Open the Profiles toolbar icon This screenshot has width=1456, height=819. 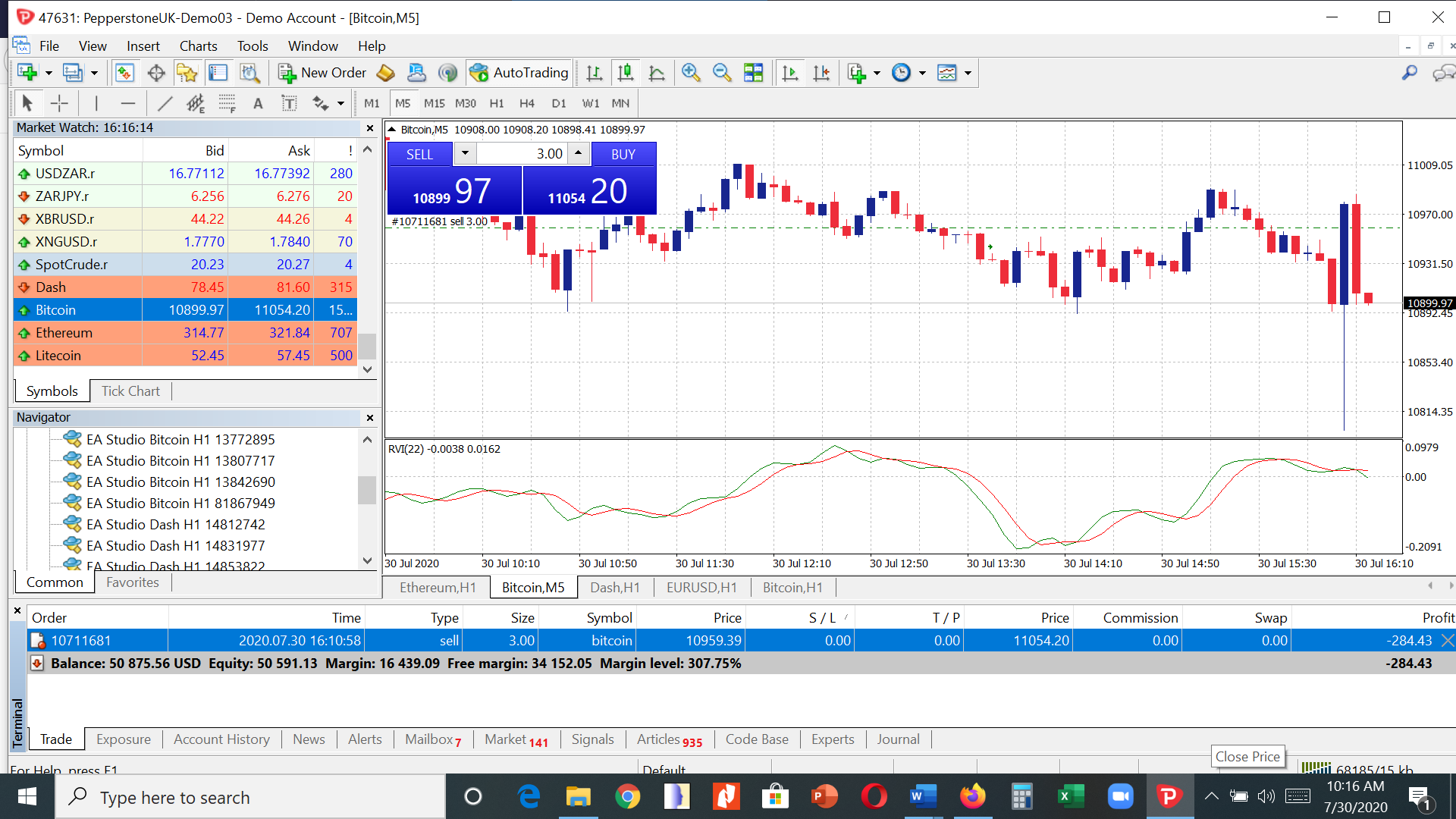[x=73, y=73]
